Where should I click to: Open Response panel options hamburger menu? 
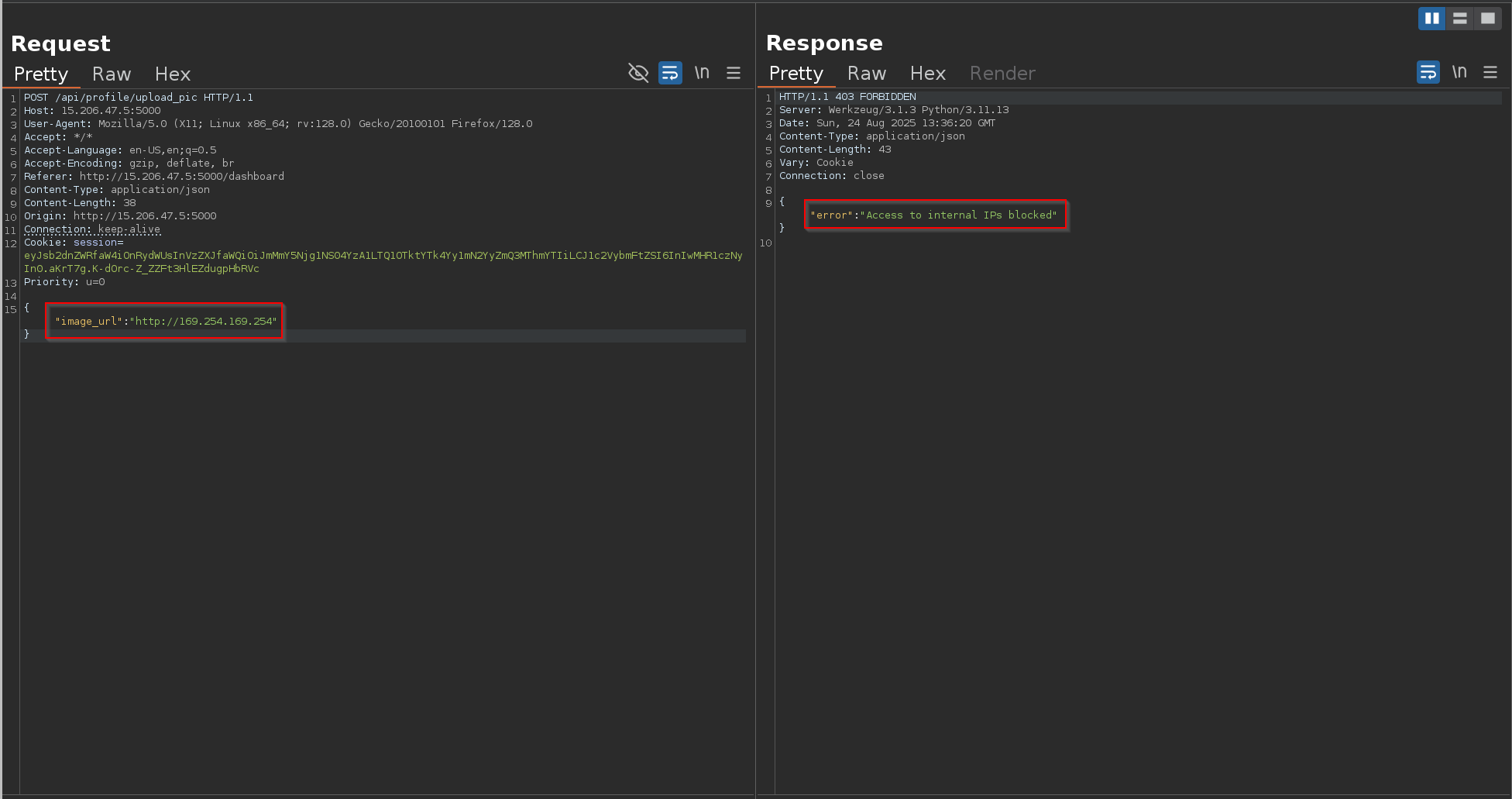pos(1490,72)
